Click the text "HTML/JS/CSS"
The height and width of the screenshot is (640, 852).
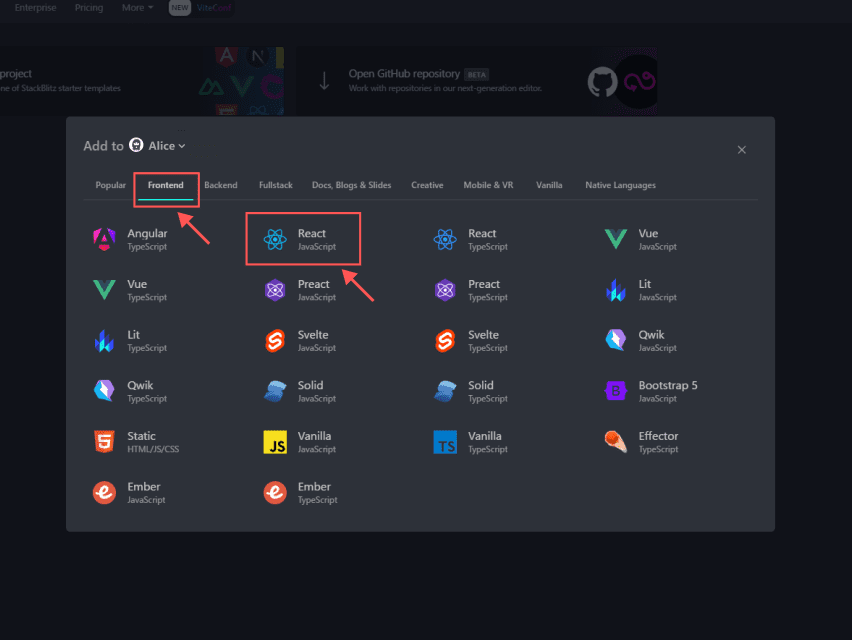tap(153, 449)
